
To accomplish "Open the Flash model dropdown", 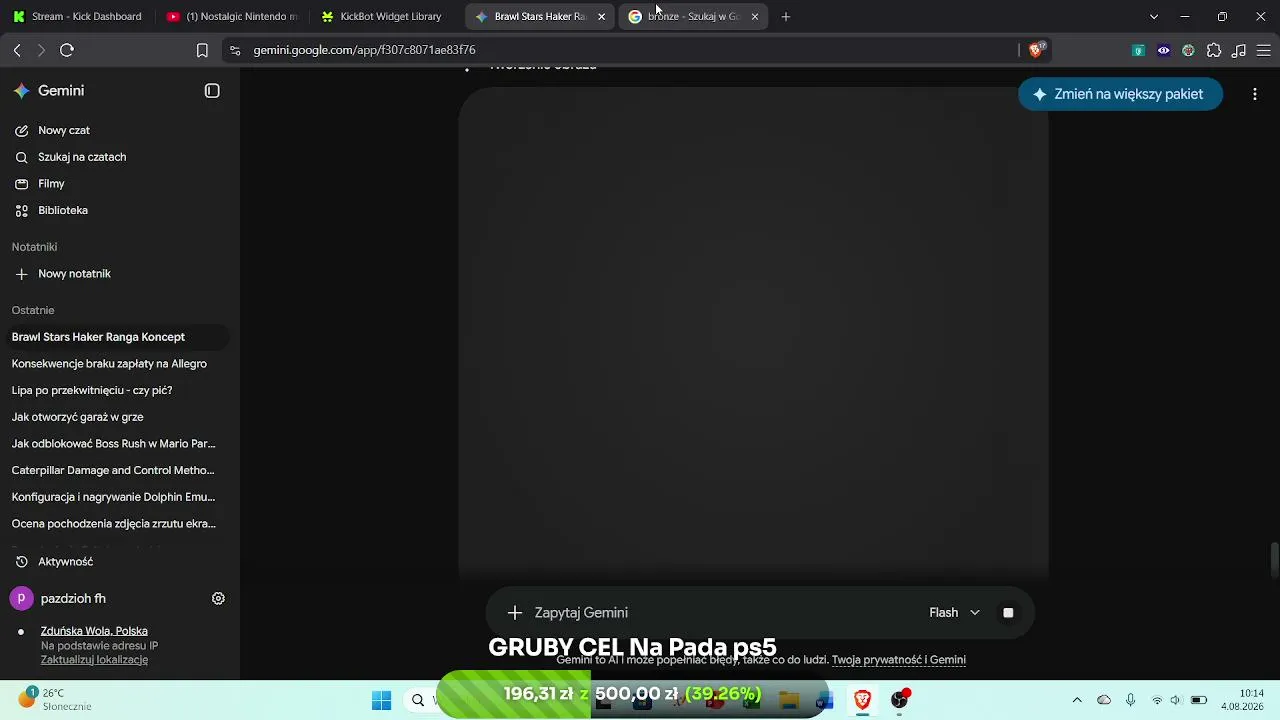I will [954, 613].
